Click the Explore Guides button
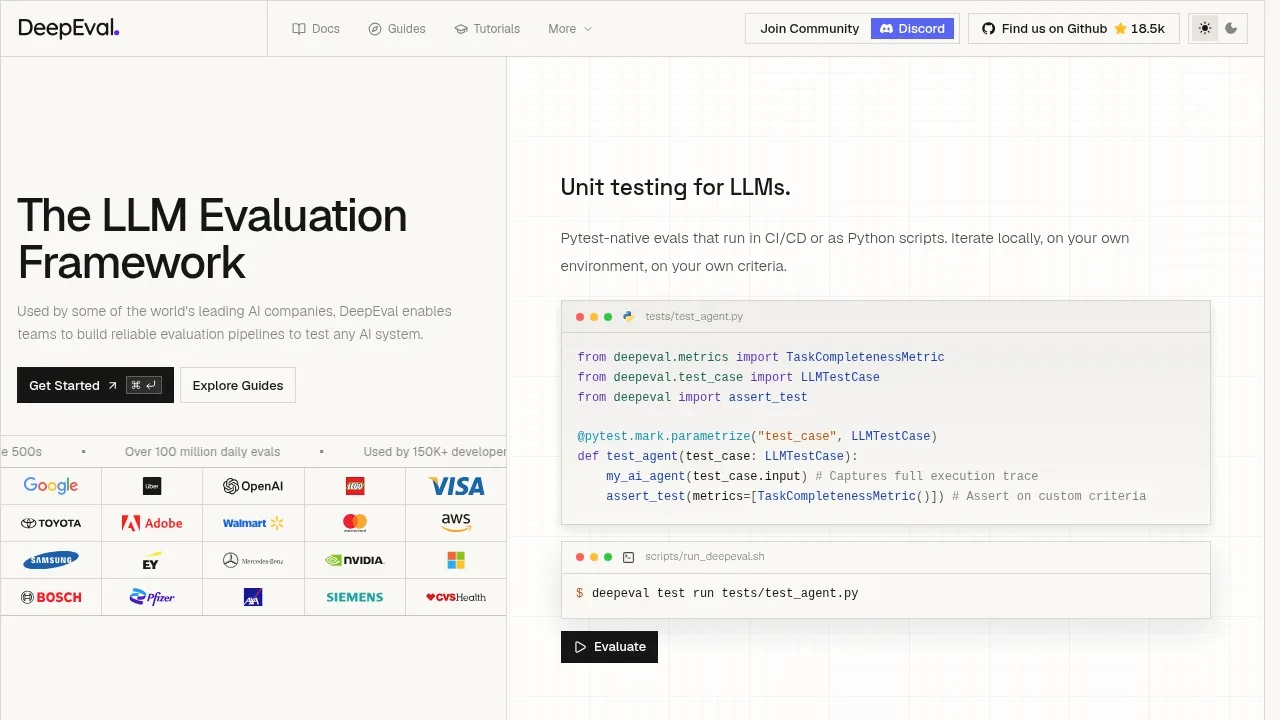Viewport: 1280px width, 720px height. click(238, 385)
